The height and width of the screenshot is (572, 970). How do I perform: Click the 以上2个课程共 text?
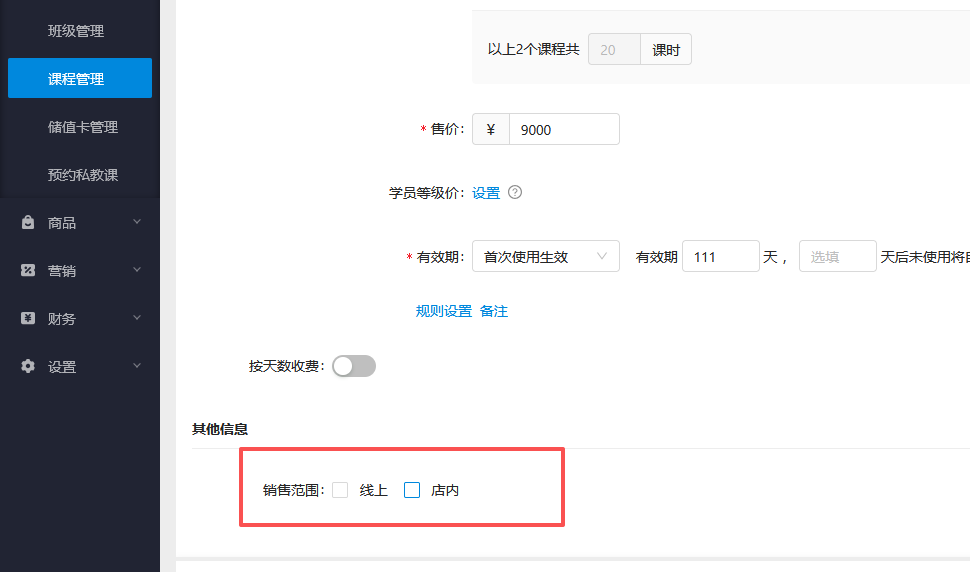533,49
